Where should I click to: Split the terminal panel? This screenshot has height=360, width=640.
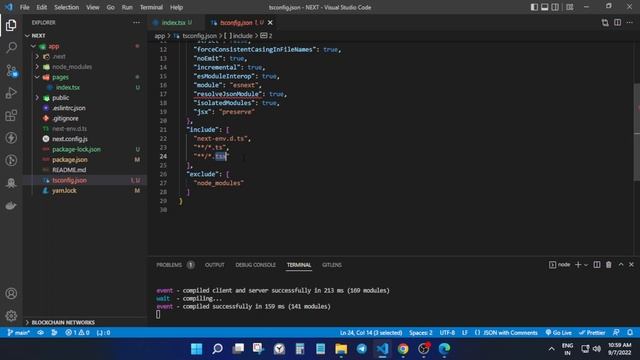(x=597, y=264)
